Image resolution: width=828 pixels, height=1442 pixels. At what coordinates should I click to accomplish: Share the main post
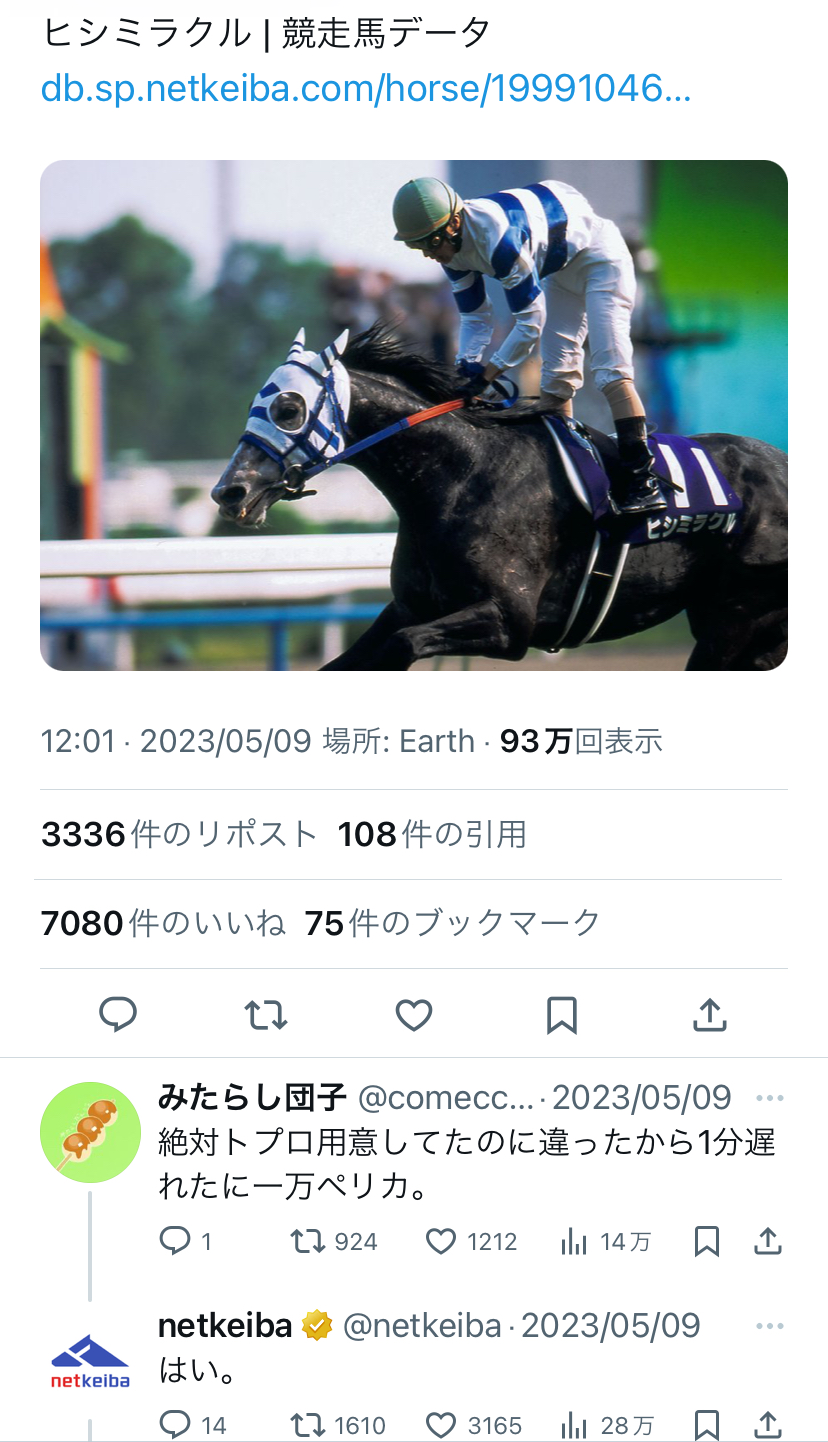pyautogui.click(x=709, y=1015)
